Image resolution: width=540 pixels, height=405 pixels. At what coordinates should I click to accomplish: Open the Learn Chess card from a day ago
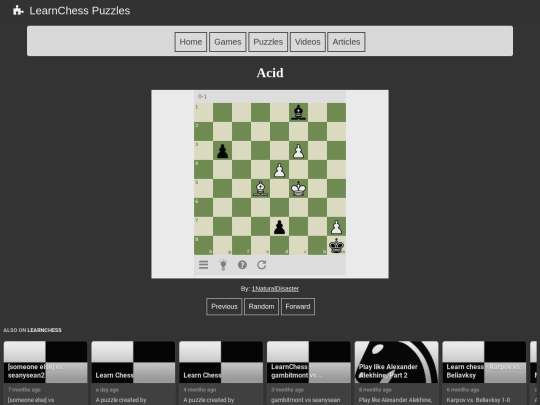tap(133, 373)
